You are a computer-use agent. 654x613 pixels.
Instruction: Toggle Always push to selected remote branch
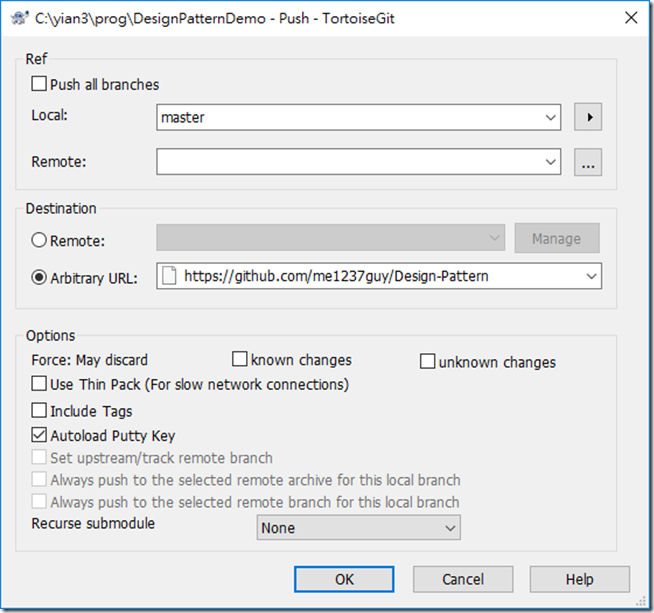pyautogui.click(x=39, y=502)
